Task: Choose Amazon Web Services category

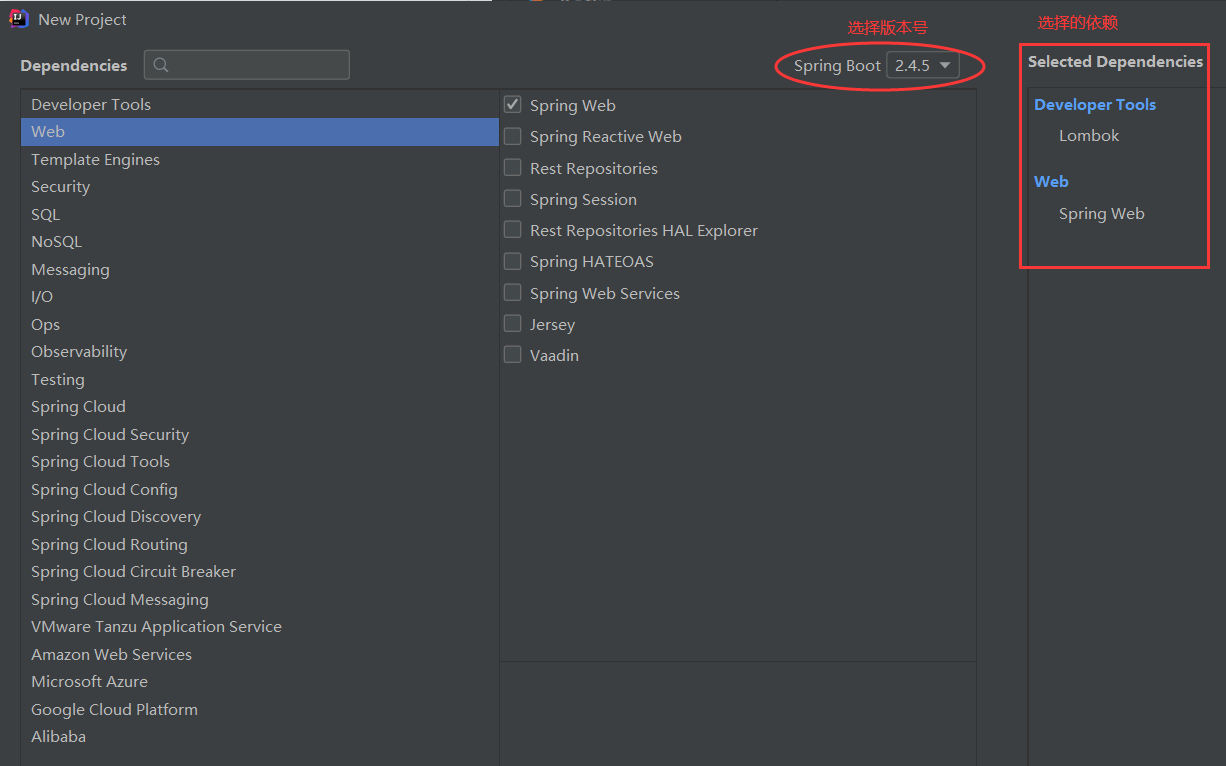Action: (259, 654)
